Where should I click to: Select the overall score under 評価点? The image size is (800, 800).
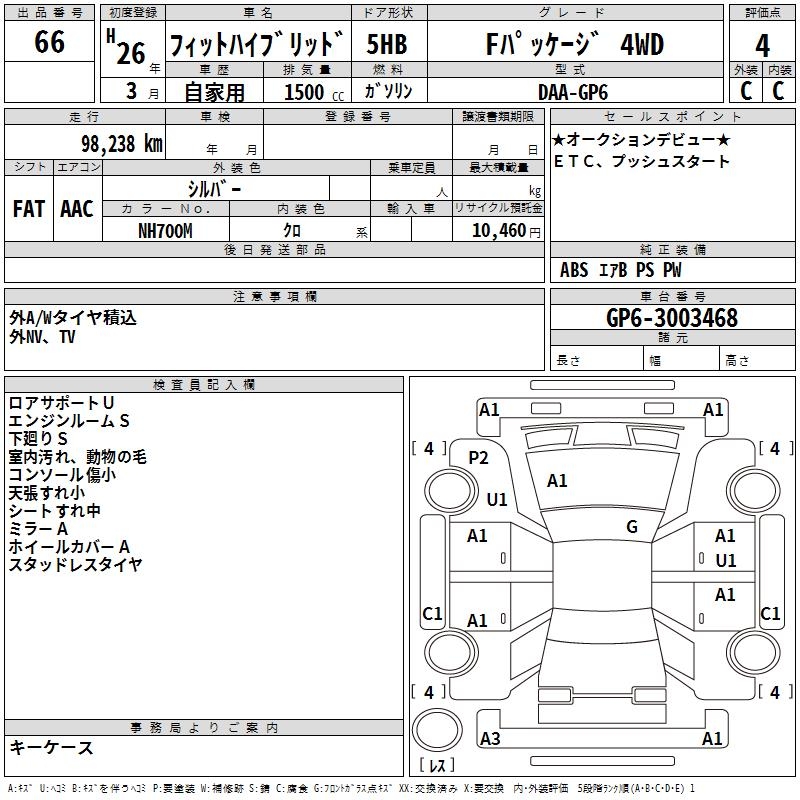(762, 45)
